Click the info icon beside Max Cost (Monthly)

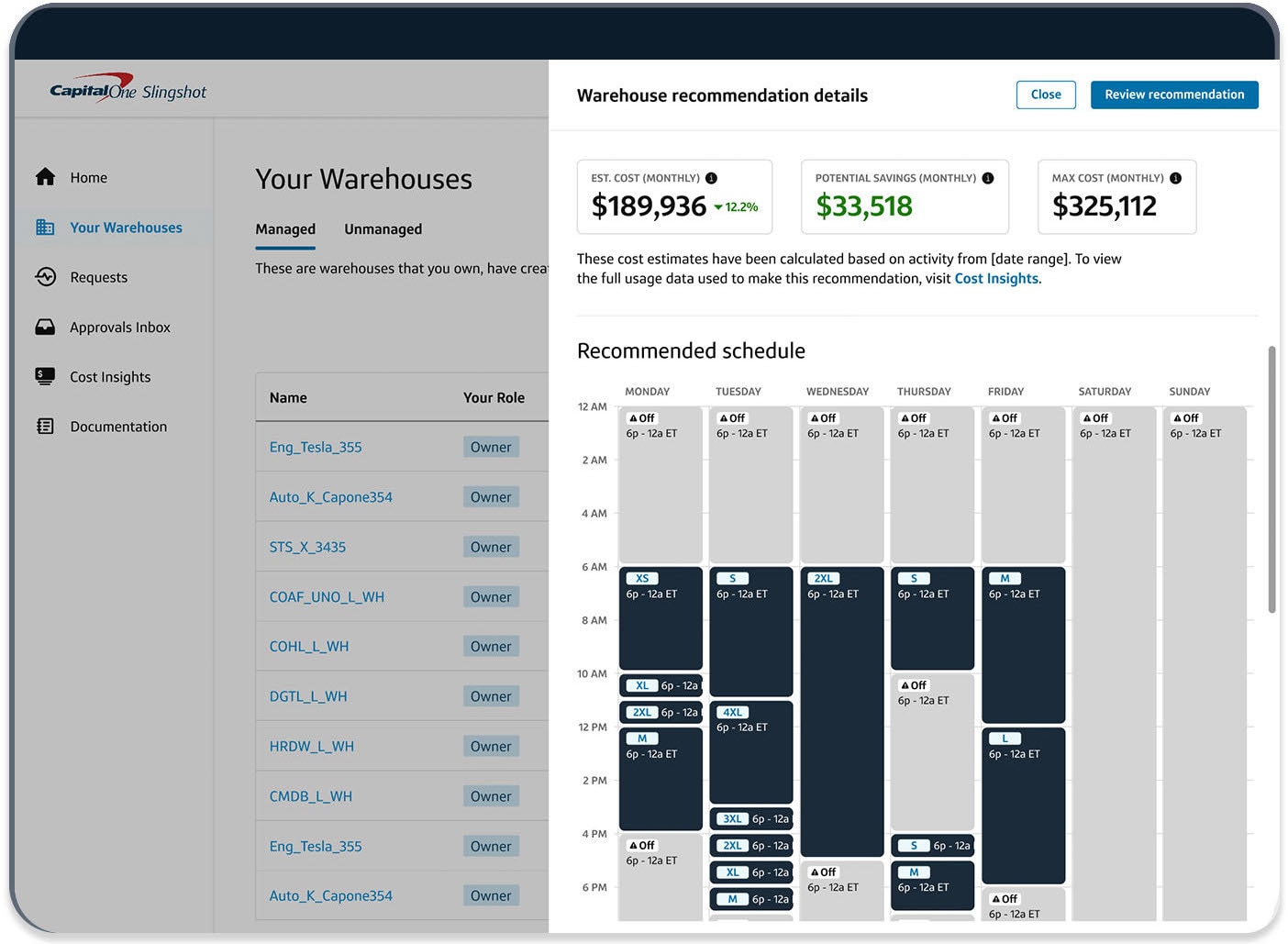coord(1176,178)
